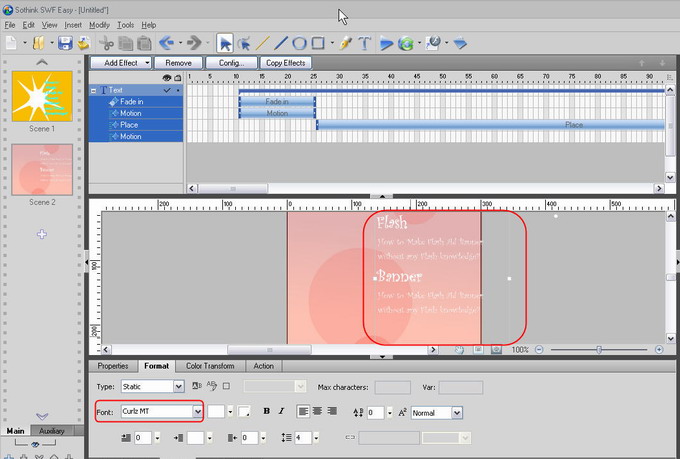680x459 pixels.
Task: Choose the yellow Pencil line tool
Action: pos(262,43)
